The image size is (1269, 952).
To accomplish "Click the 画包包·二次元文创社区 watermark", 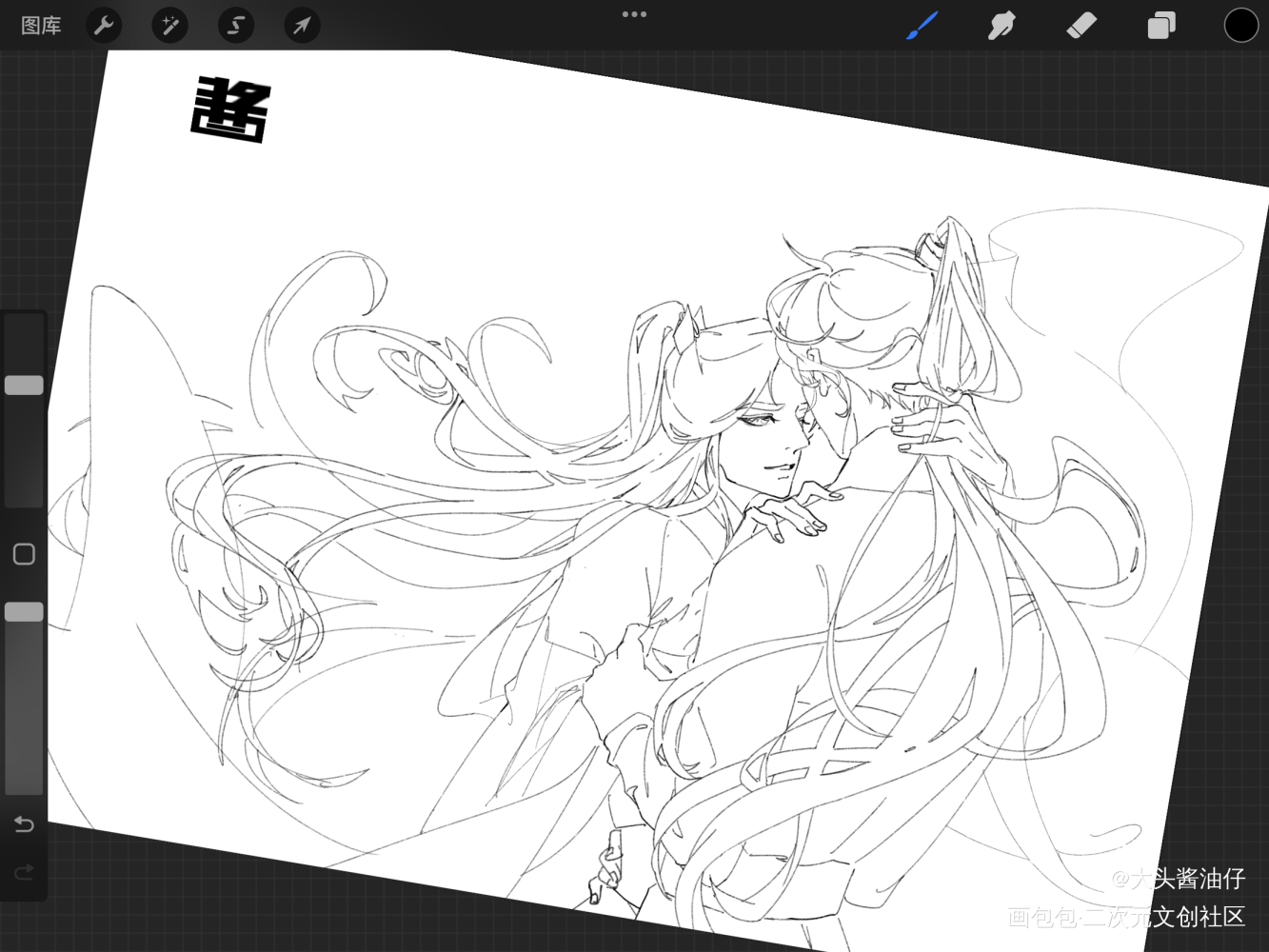I will point(1126,917).
